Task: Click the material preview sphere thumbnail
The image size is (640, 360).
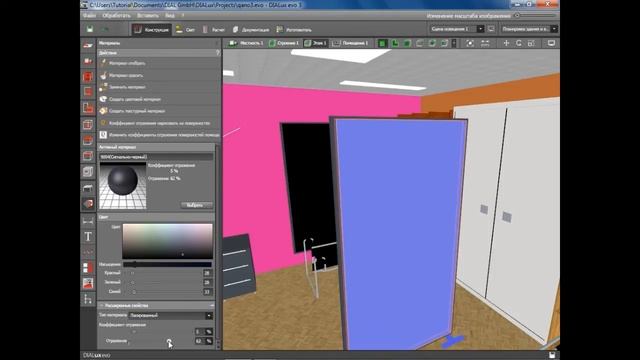Action: (123, 186)
